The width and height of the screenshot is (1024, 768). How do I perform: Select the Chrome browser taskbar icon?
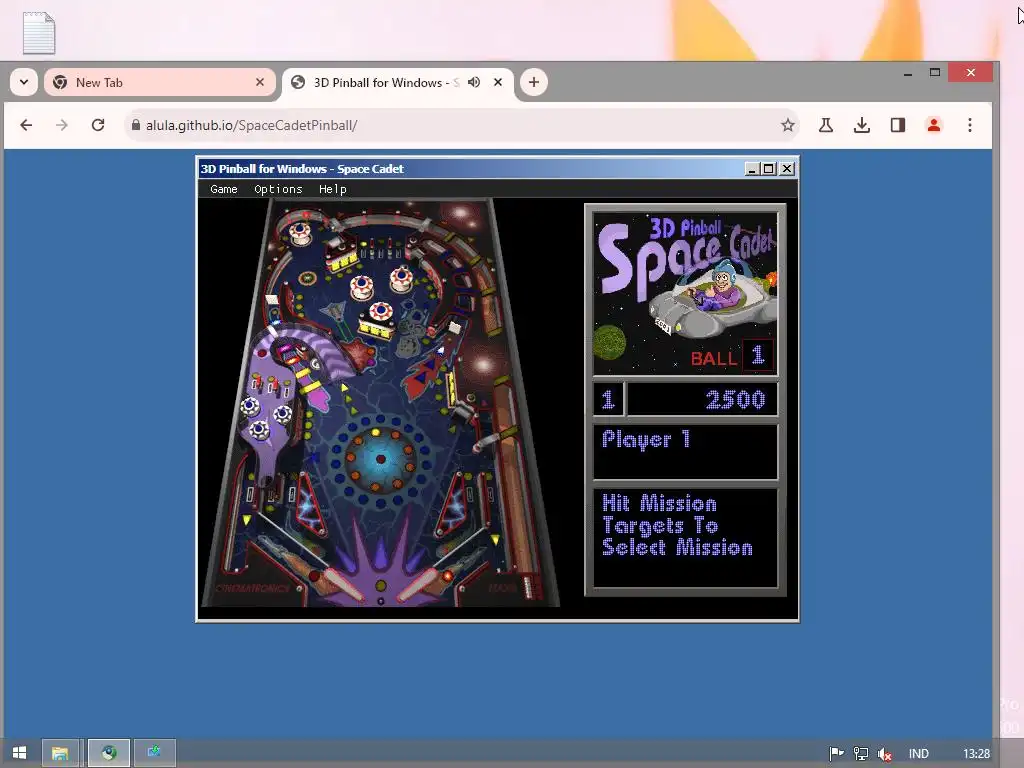point(108,753)
